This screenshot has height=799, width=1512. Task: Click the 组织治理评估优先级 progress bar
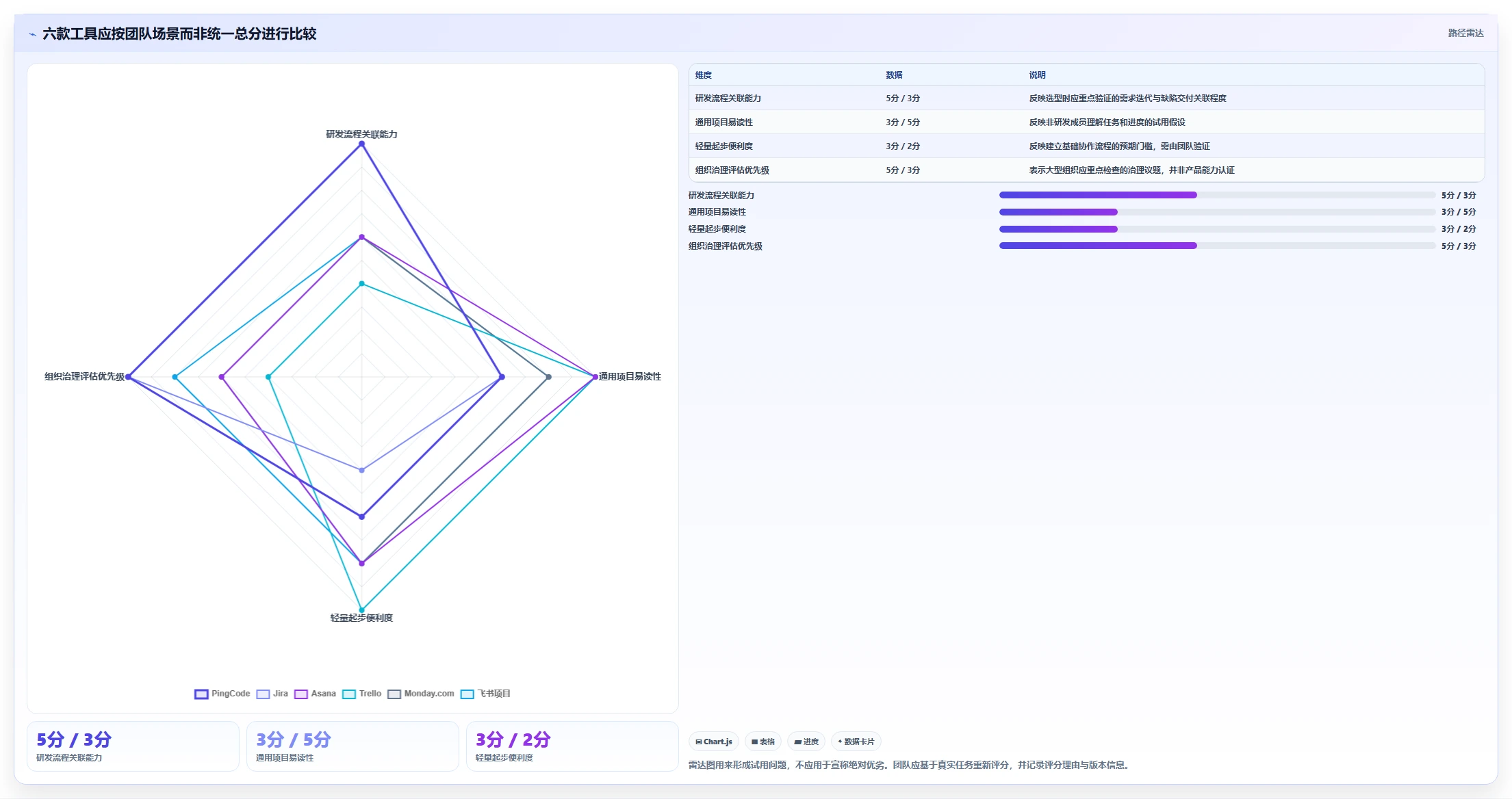click(1217, 246)
